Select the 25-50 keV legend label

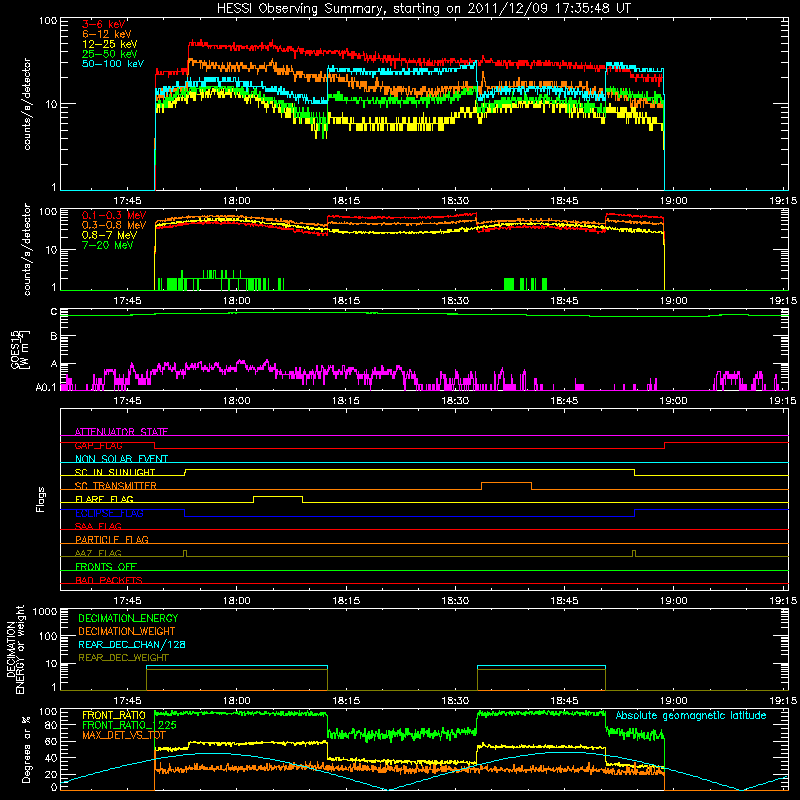pos(110,54)
